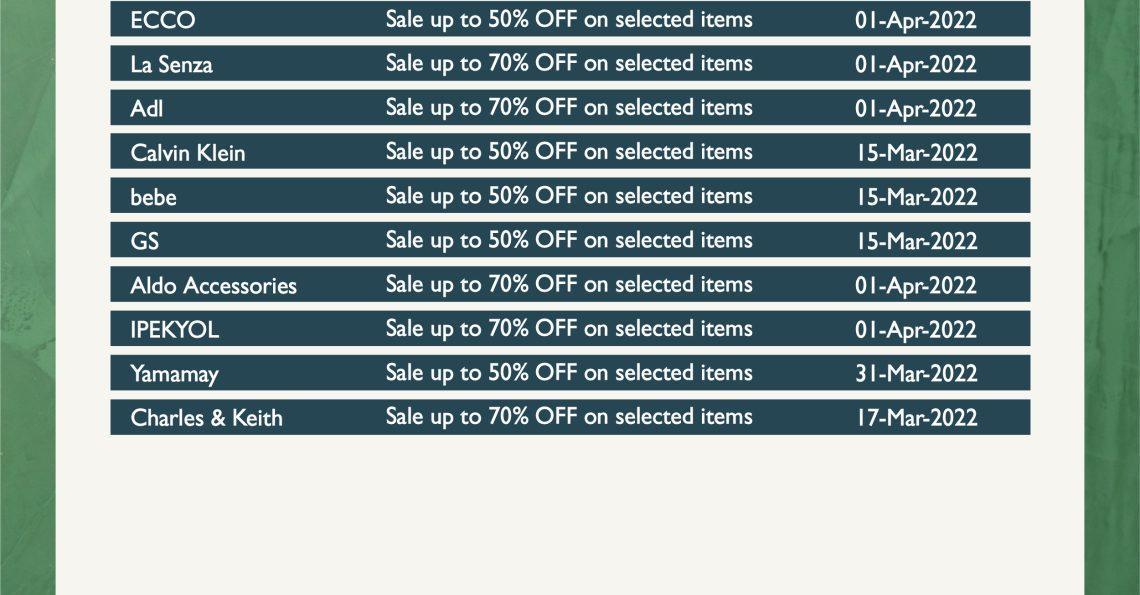
Task: Select the Charles & Keith brand
Action: (206, 418)
